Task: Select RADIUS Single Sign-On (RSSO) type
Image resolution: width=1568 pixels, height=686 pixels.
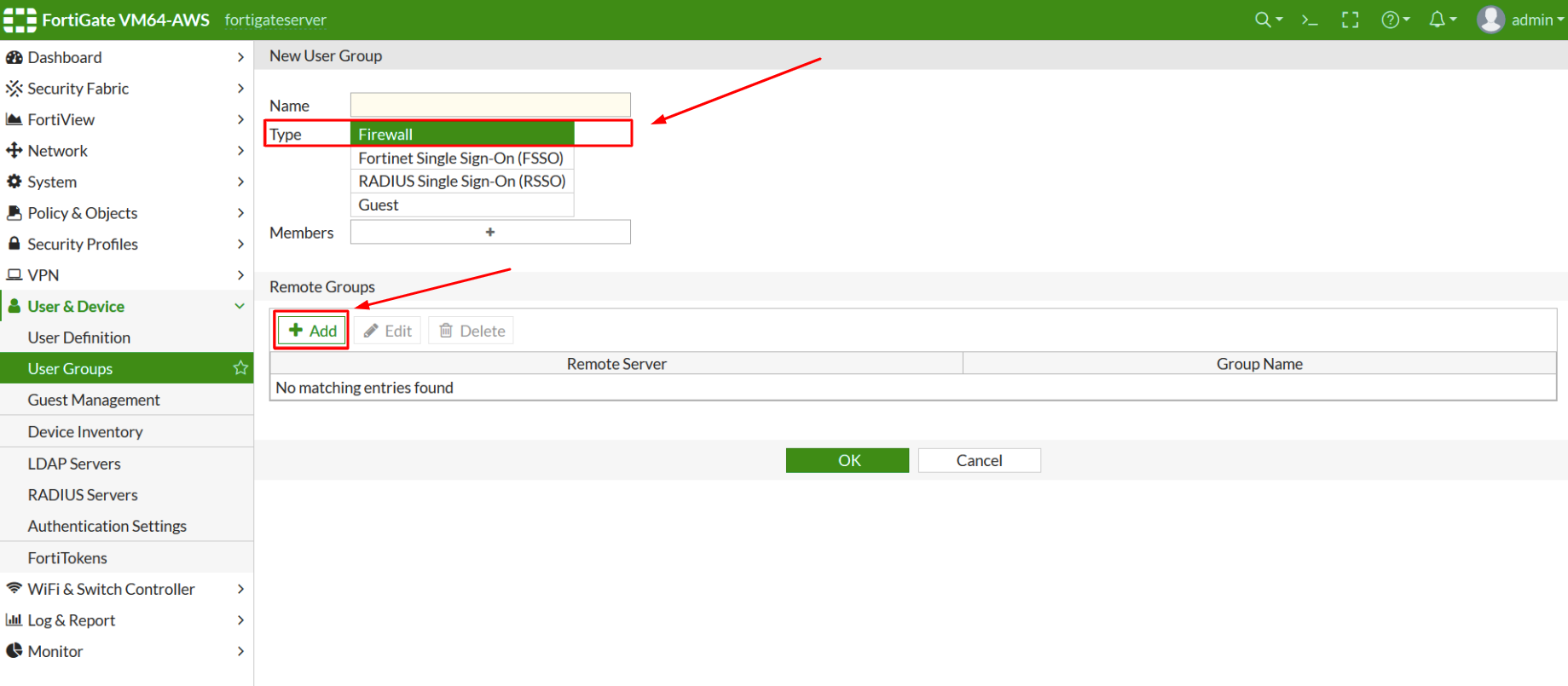Action: click(x=462, y=181)
